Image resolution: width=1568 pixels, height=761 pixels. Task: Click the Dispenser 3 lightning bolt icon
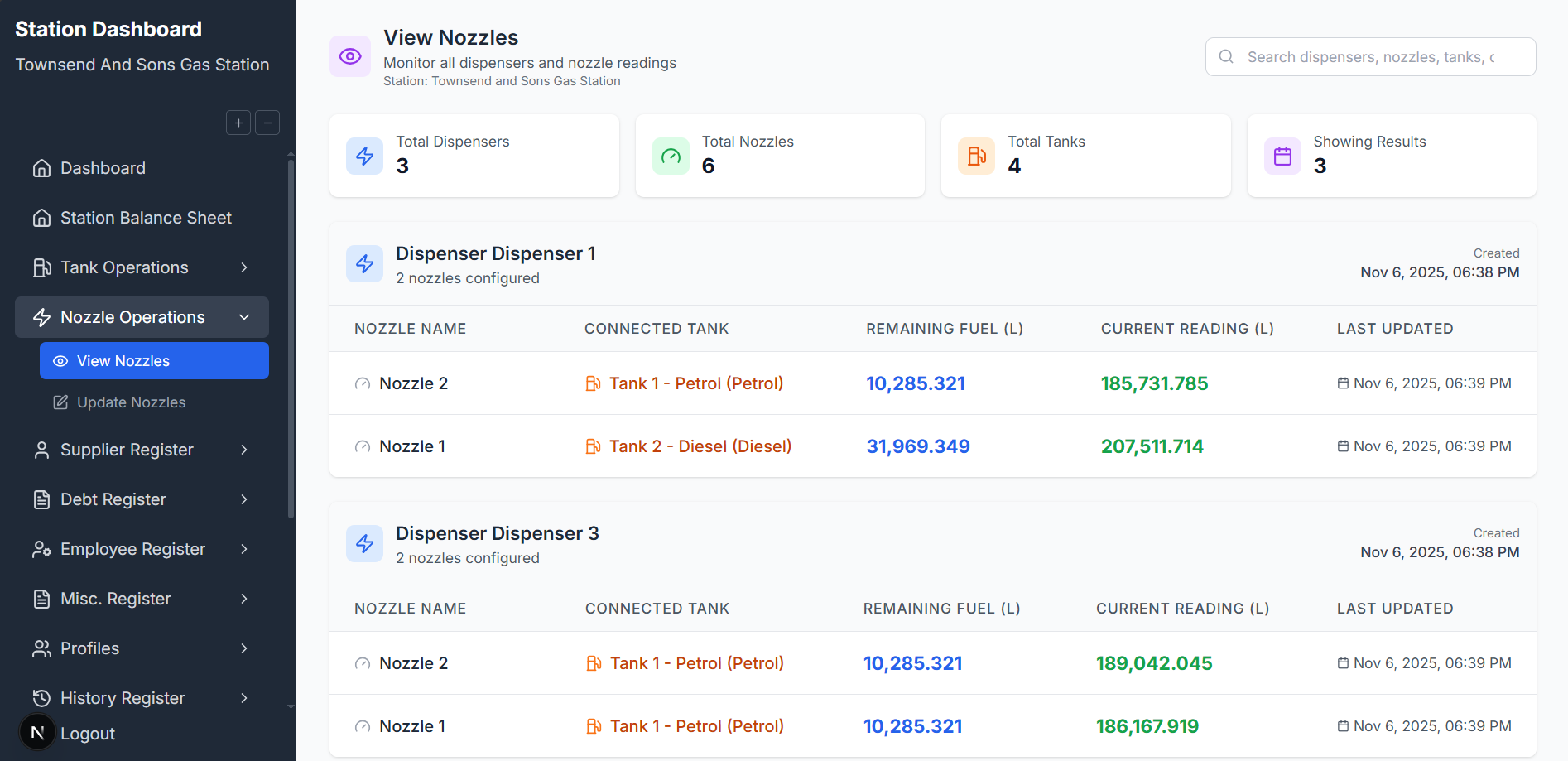(364, 543)
